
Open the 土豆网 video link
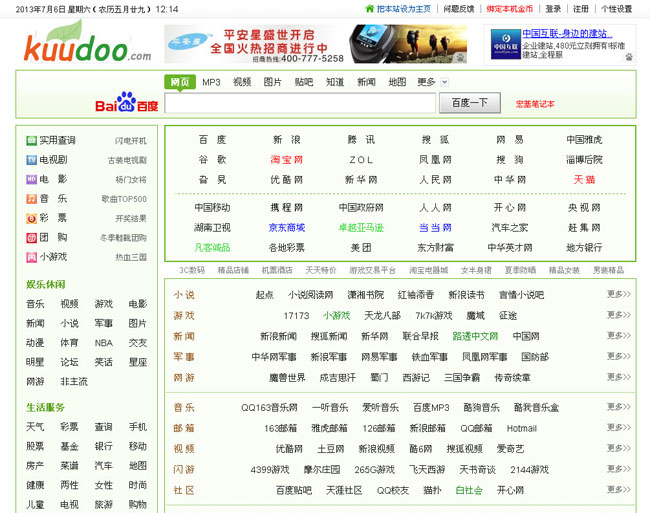coord(331,449)
